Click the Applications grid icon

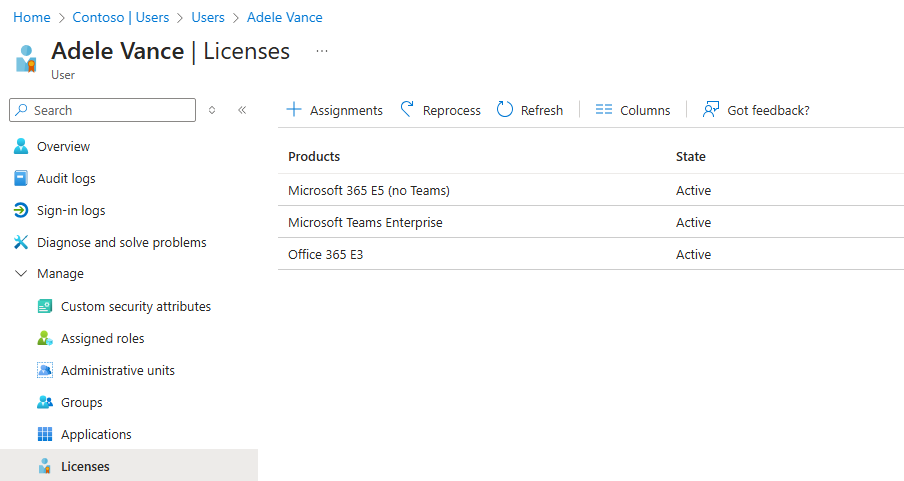(45, 434)
